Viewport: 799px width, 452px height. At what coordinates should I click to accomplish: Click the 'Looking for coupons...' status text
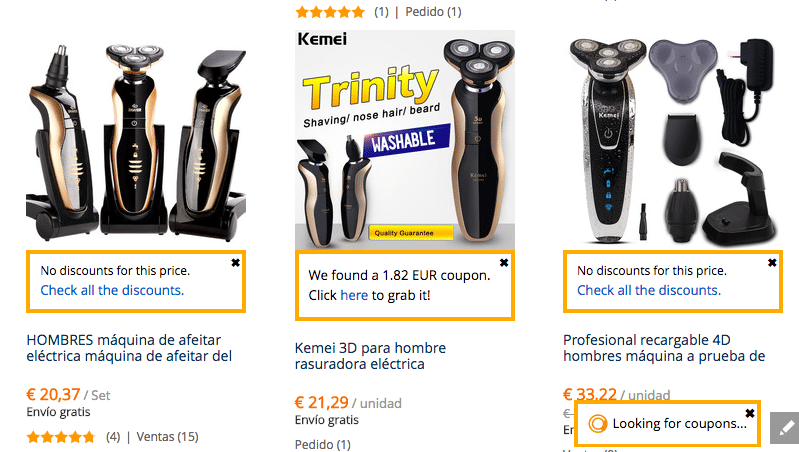(x=680, y=424)
